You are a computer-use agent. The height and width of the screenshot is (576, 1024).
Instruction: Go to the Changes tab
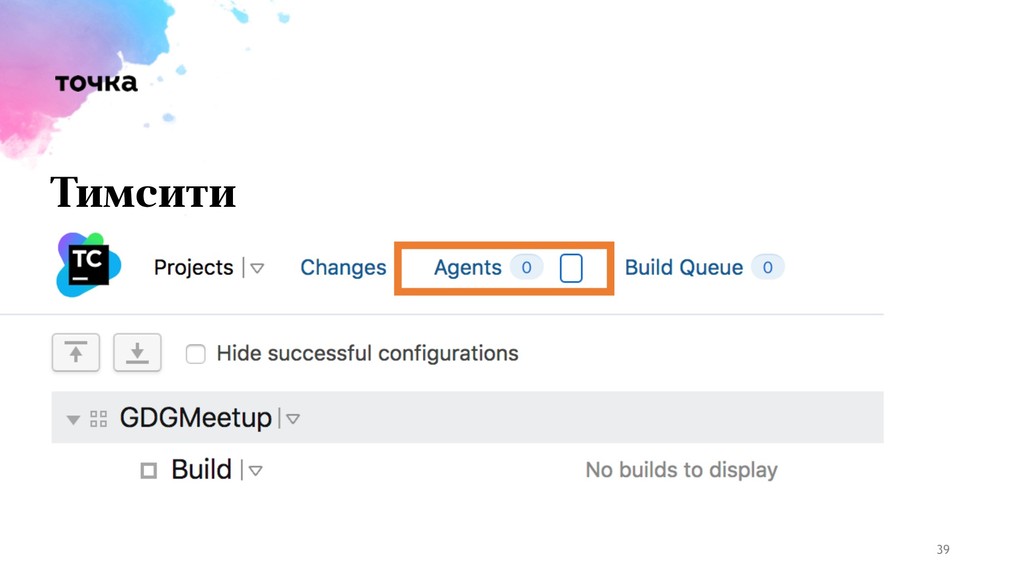pyautogui.click(x=344, y=268)
